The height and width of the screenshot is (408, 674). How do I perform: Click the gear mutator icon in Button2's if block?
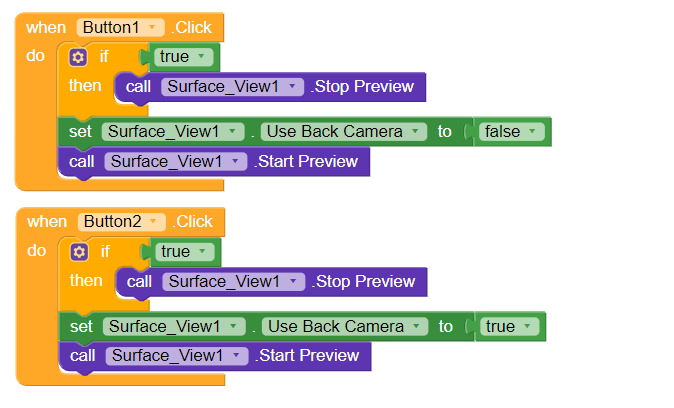point(79,252)
